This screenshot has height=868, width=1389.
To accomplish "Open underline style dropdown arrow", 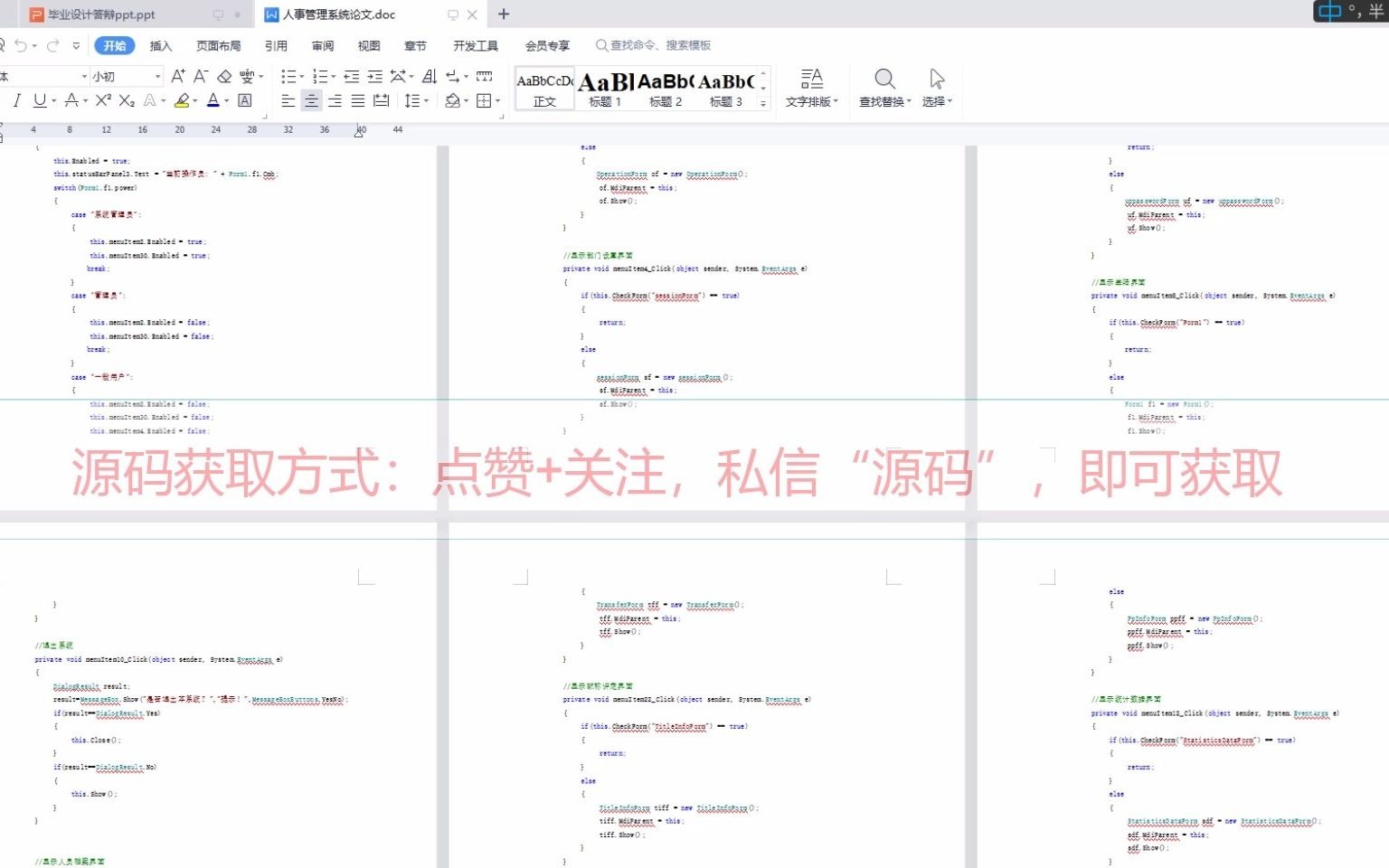I will tap(53, 101).
